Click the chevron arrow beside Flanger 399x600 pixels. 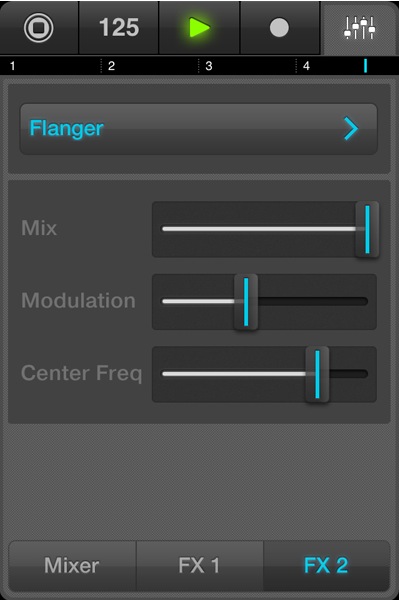[351, 129]
